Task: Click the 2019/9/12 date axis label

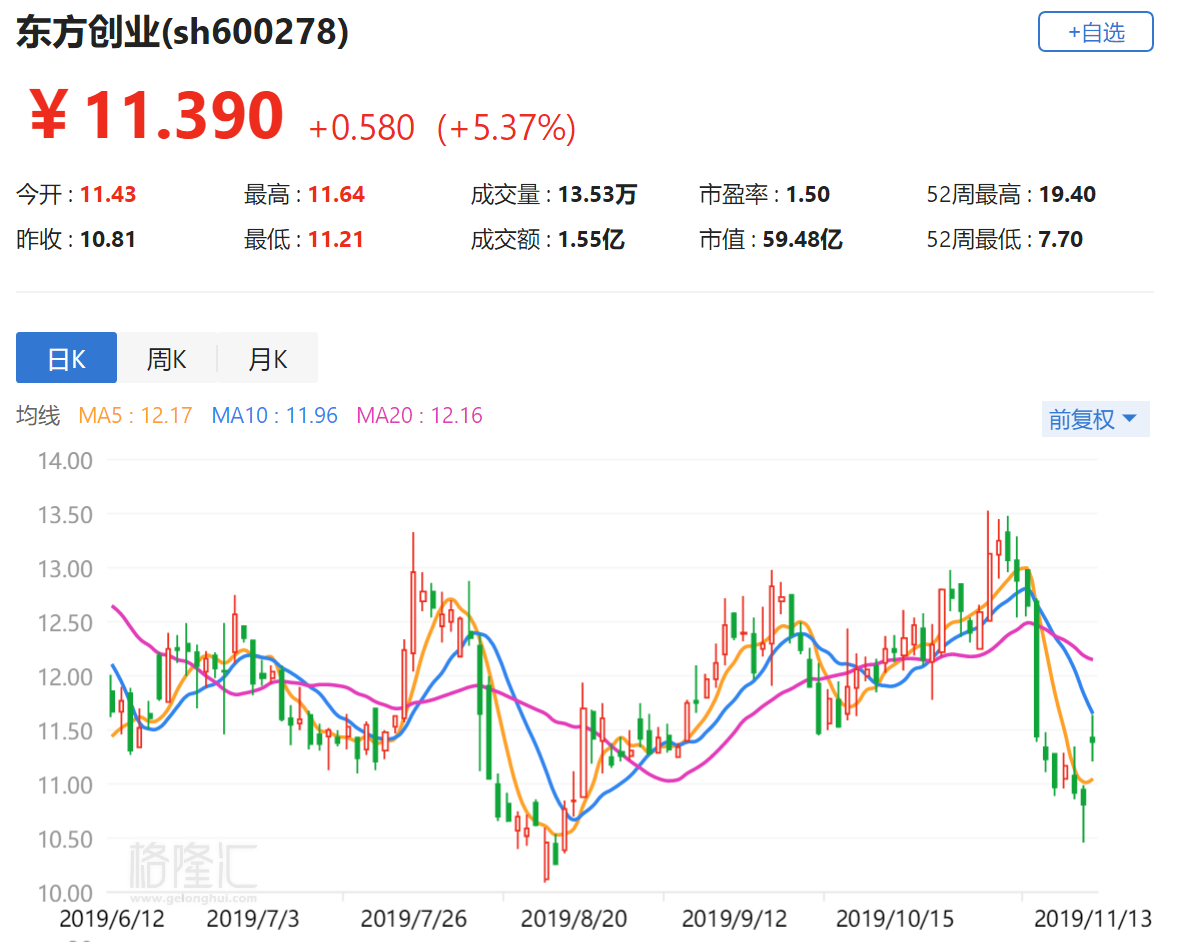Action: tap(734, 918)
